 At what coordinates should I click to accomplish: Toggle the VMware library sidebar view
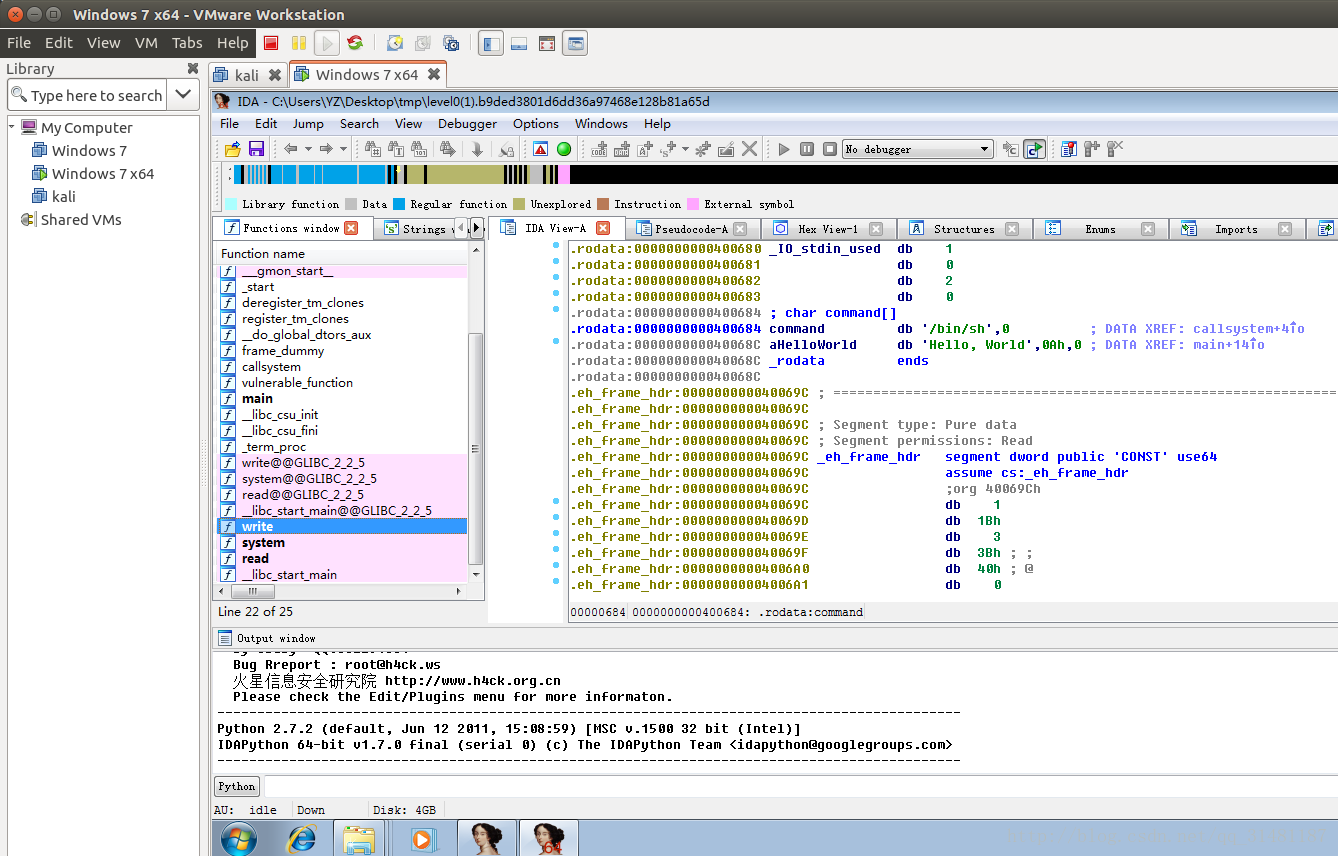[x=491, y=43]
